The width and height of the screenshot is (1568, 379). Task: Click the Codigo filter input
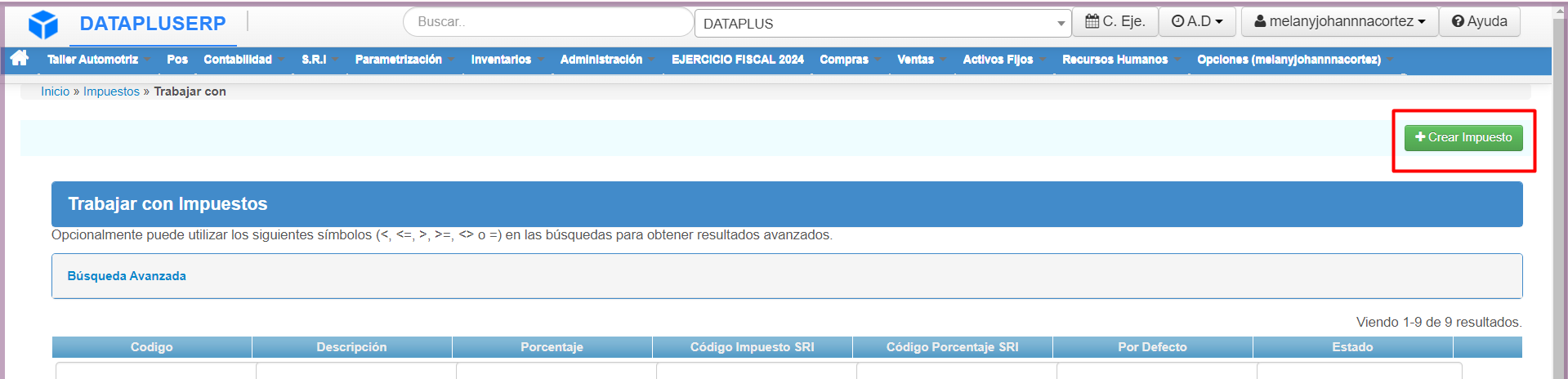154,371
